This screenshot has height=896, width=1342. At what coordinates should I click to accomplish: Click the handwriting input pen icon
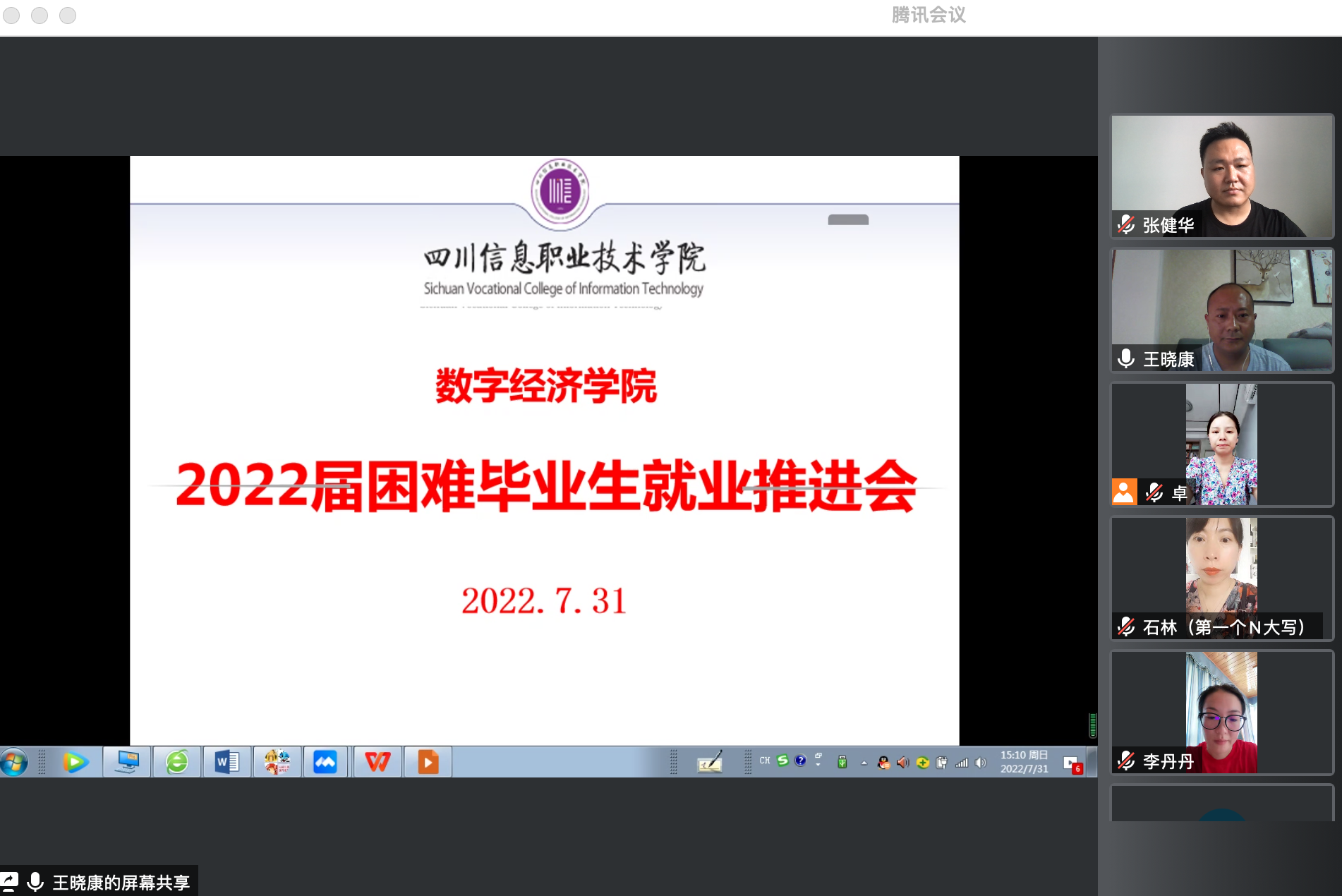click(709, 762)
